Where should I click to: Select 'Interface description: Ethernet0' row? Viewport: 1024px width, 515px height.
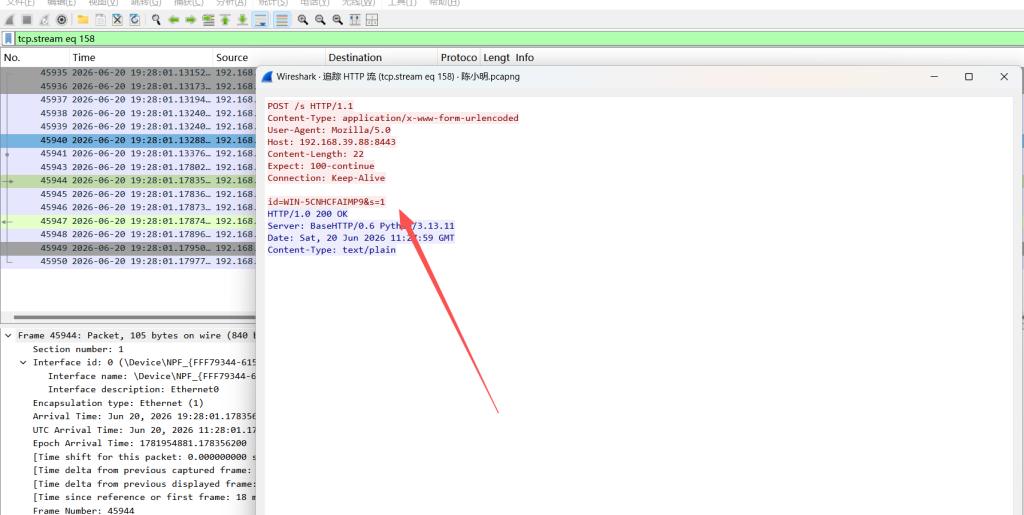point(133,389)
